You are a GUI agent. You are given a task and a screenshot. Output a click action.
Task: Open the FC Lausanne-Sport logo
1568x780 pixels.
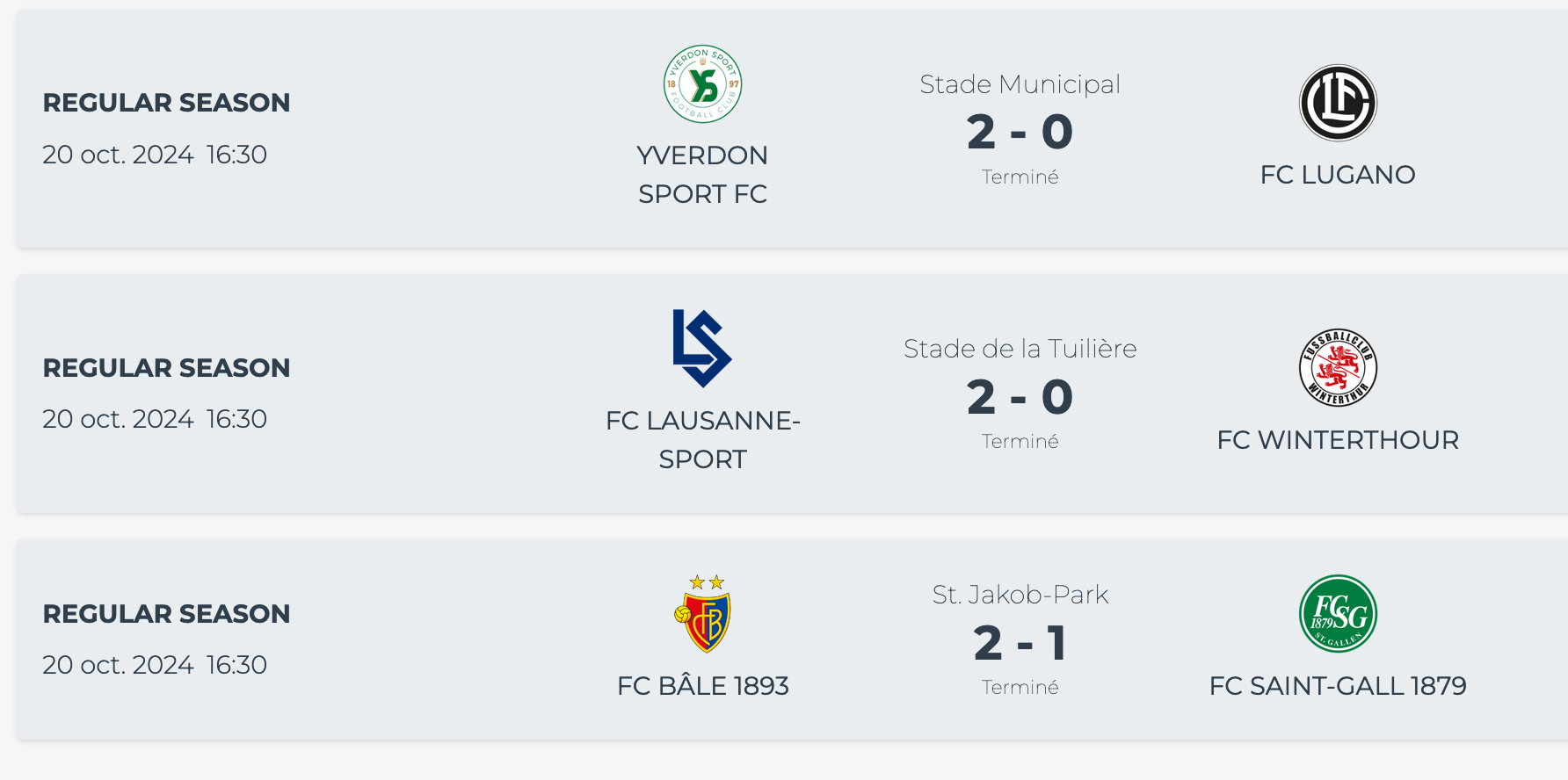(701, 349)
